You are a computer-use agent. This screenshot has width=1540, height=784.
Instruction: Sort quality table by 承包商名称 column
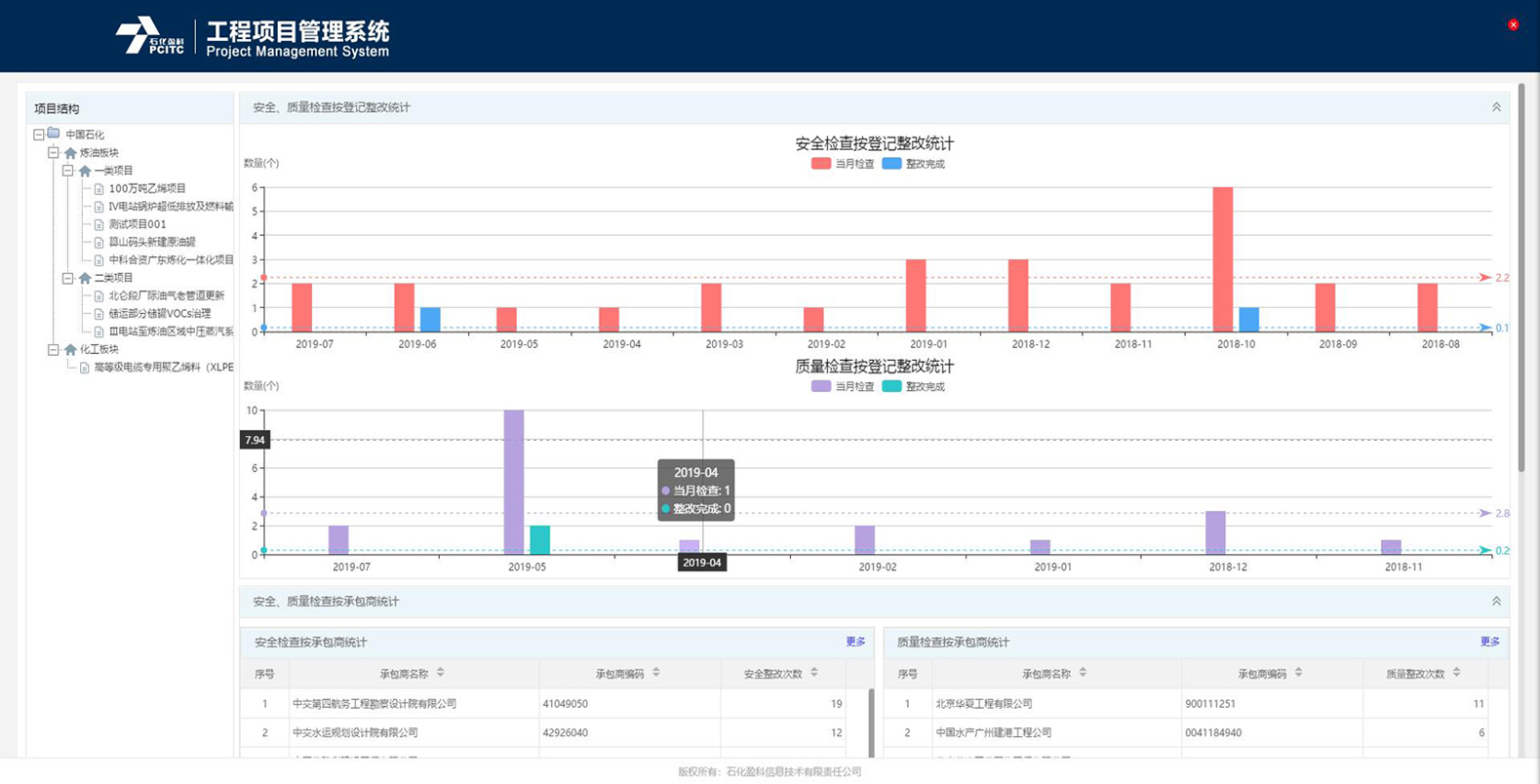pos(1084,673)
